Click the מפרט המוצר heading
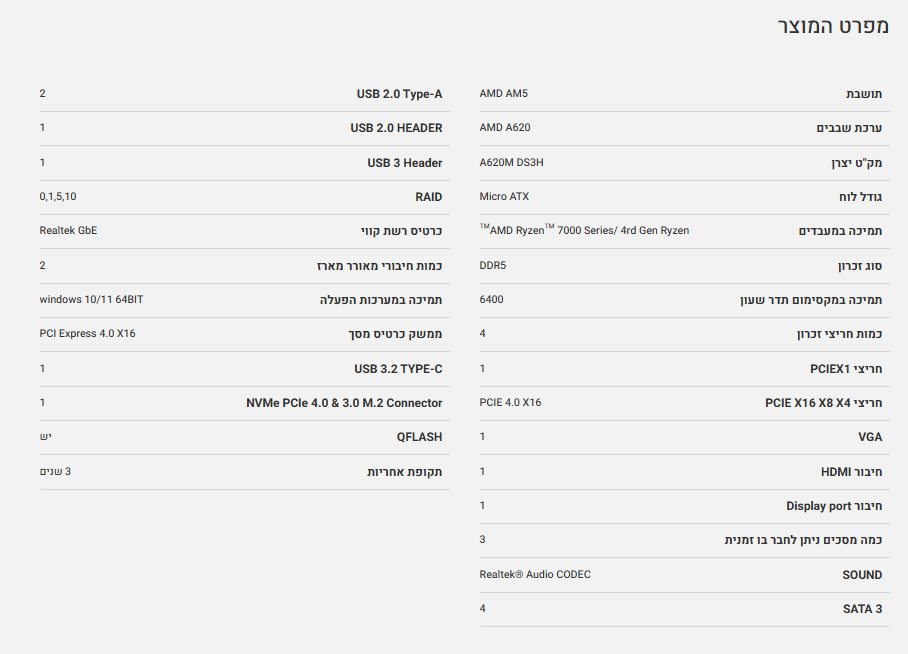 pos(832,26)
